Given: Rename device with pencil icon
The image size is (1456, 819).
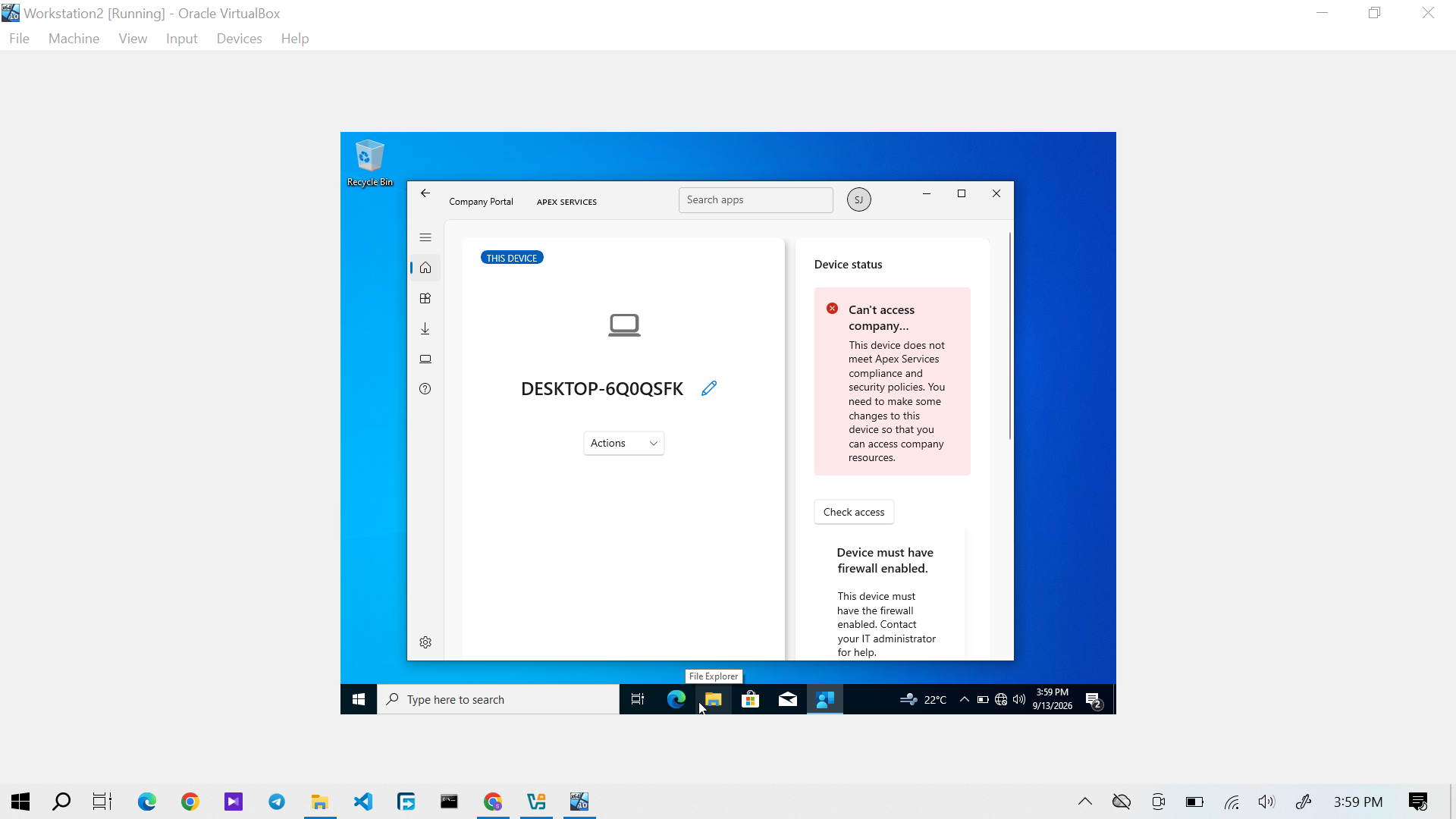Looking at the screenshot, I should [709, 388].
